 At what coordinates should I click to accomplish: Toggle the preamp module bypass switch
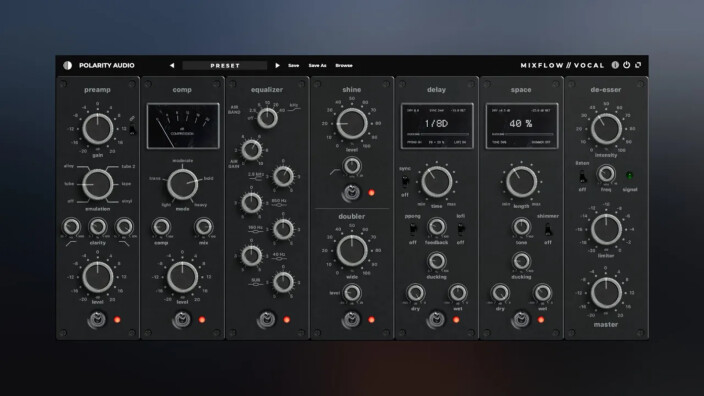[x=97, y=320]
